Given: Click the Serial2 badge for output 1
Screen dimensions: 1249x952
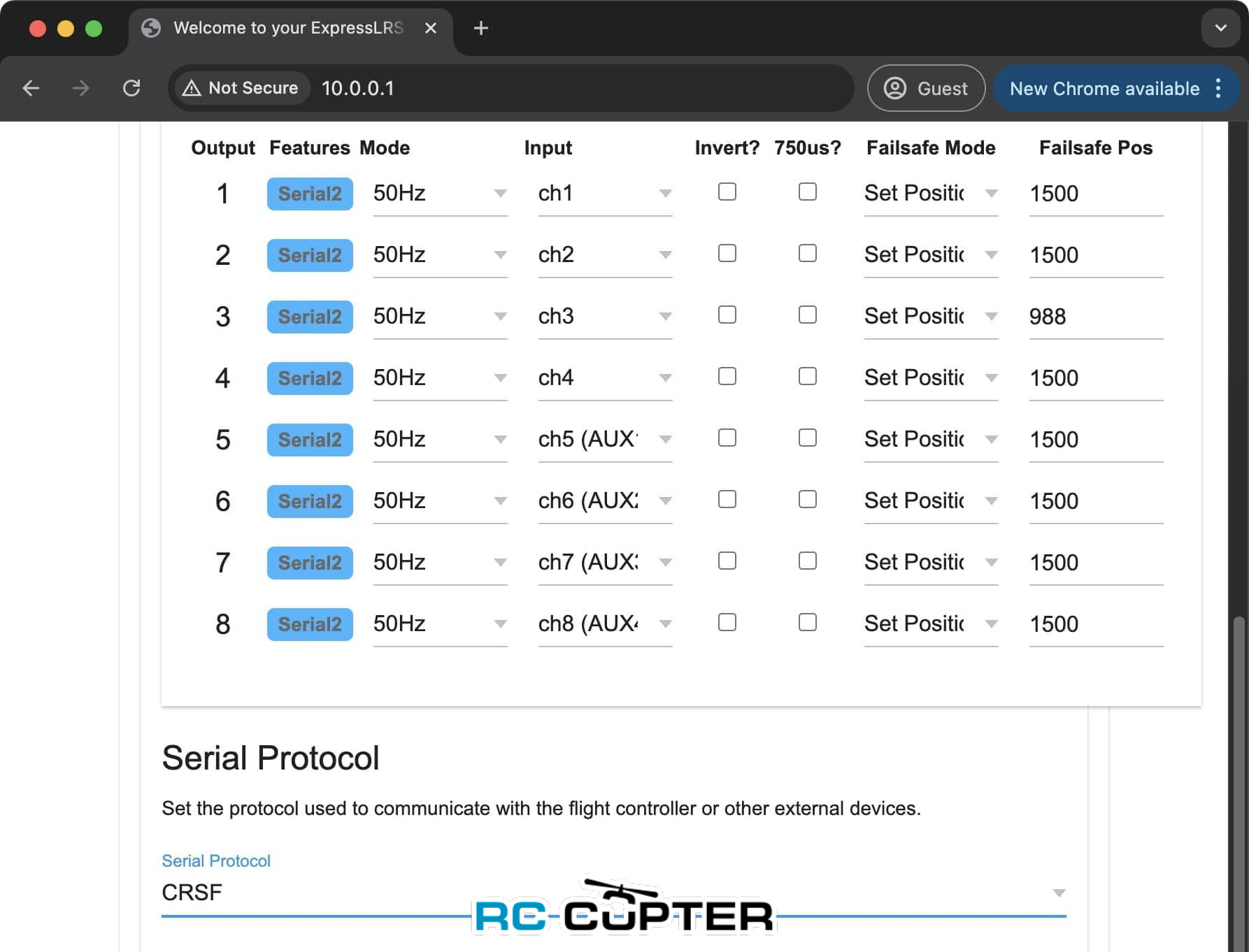Looking at the screenshot, I should (310, 194).
